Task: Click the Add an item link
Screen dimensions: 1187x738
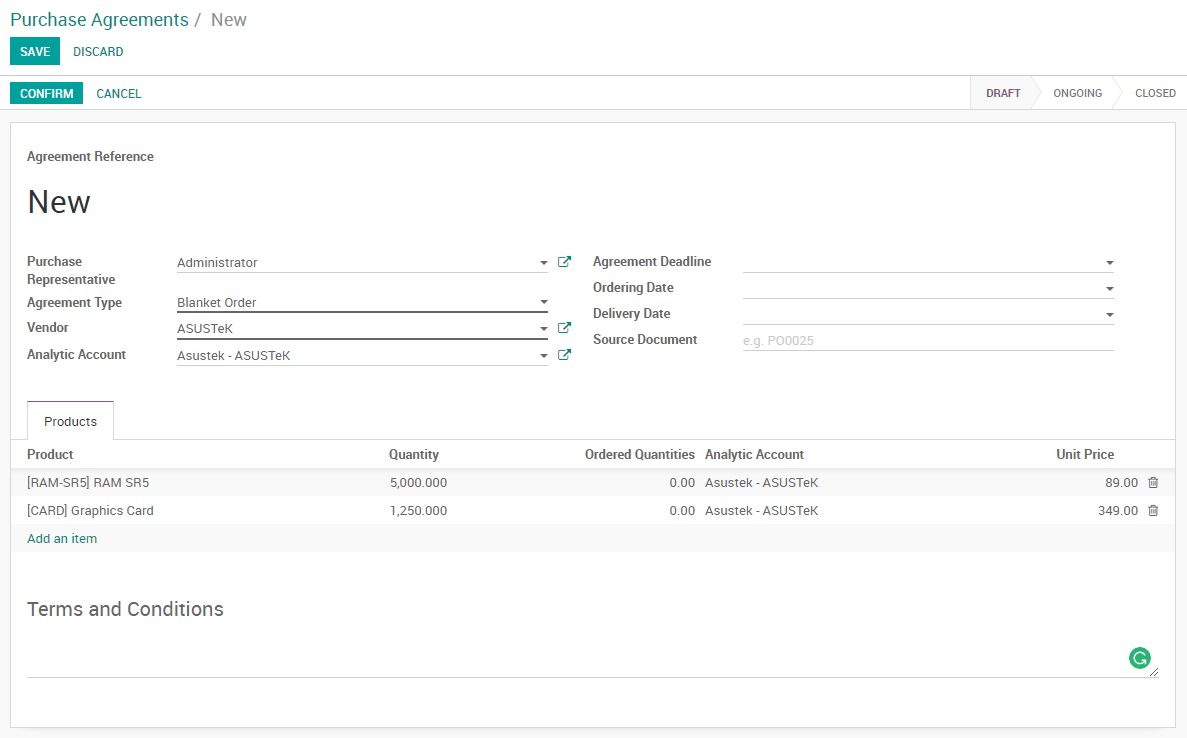Action: click(x=62, y=539)
